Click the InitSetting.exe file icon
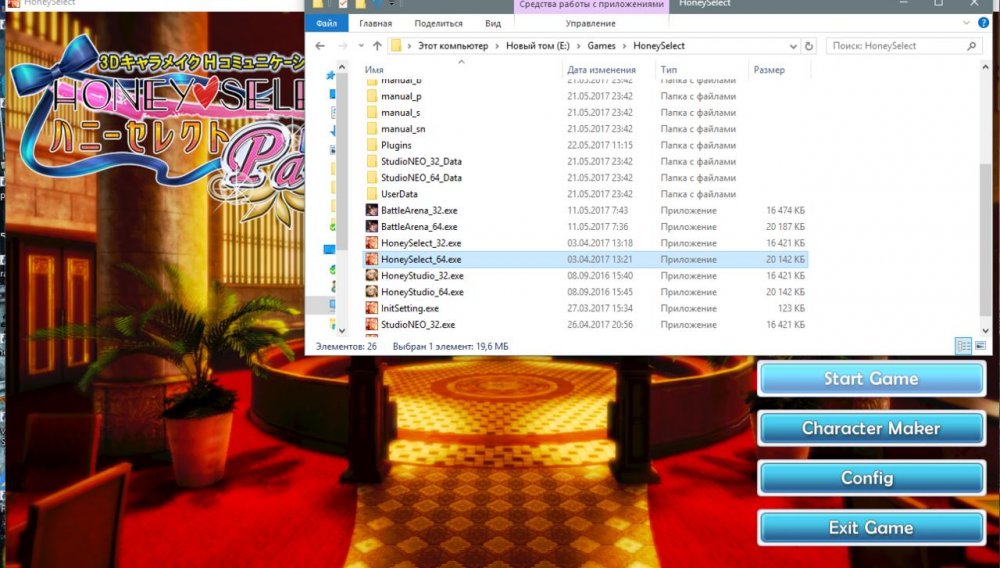This screenshot has width=1000, height=568. tap(371, 308)
